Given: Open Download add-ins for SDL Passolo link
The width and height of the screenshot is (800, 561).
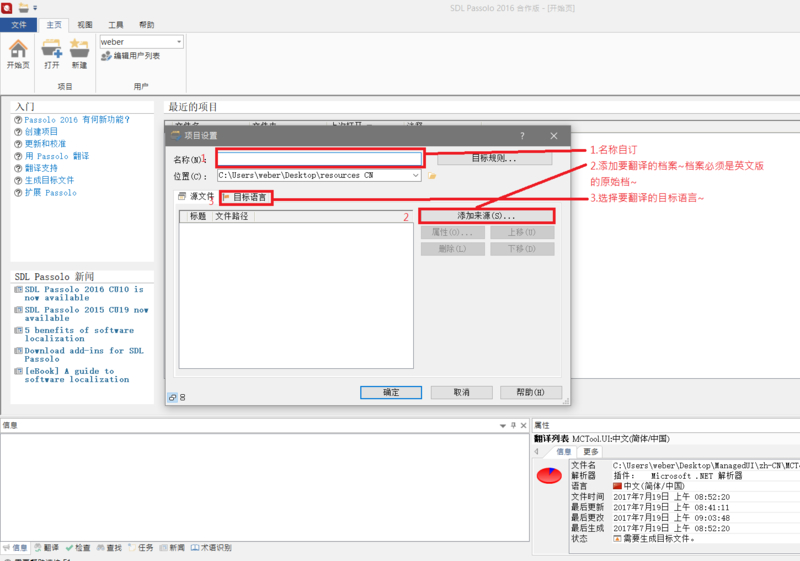Looking at the screenshot, I should (x=84, y=354).
